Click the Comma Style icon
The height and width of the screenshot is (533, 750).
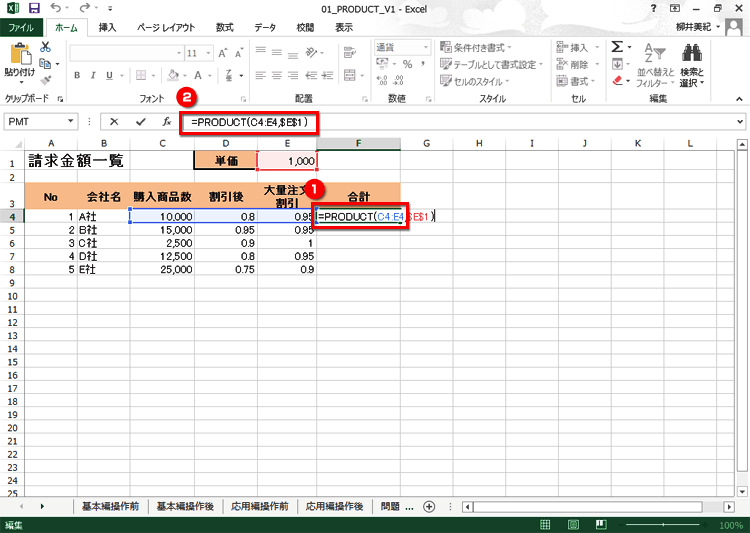[x=423, y=64]
